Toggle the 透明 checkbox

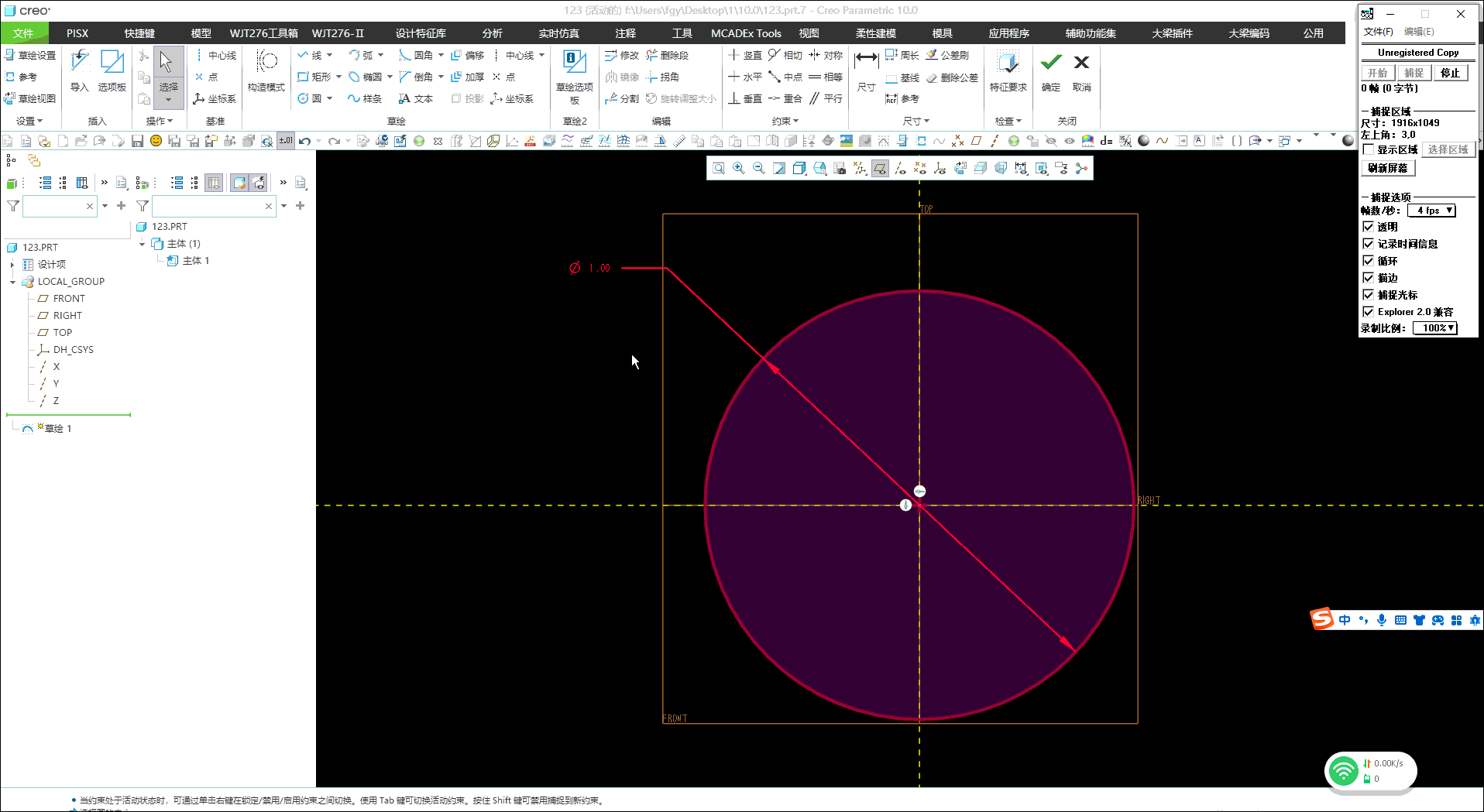click(x=1368, y=227)
